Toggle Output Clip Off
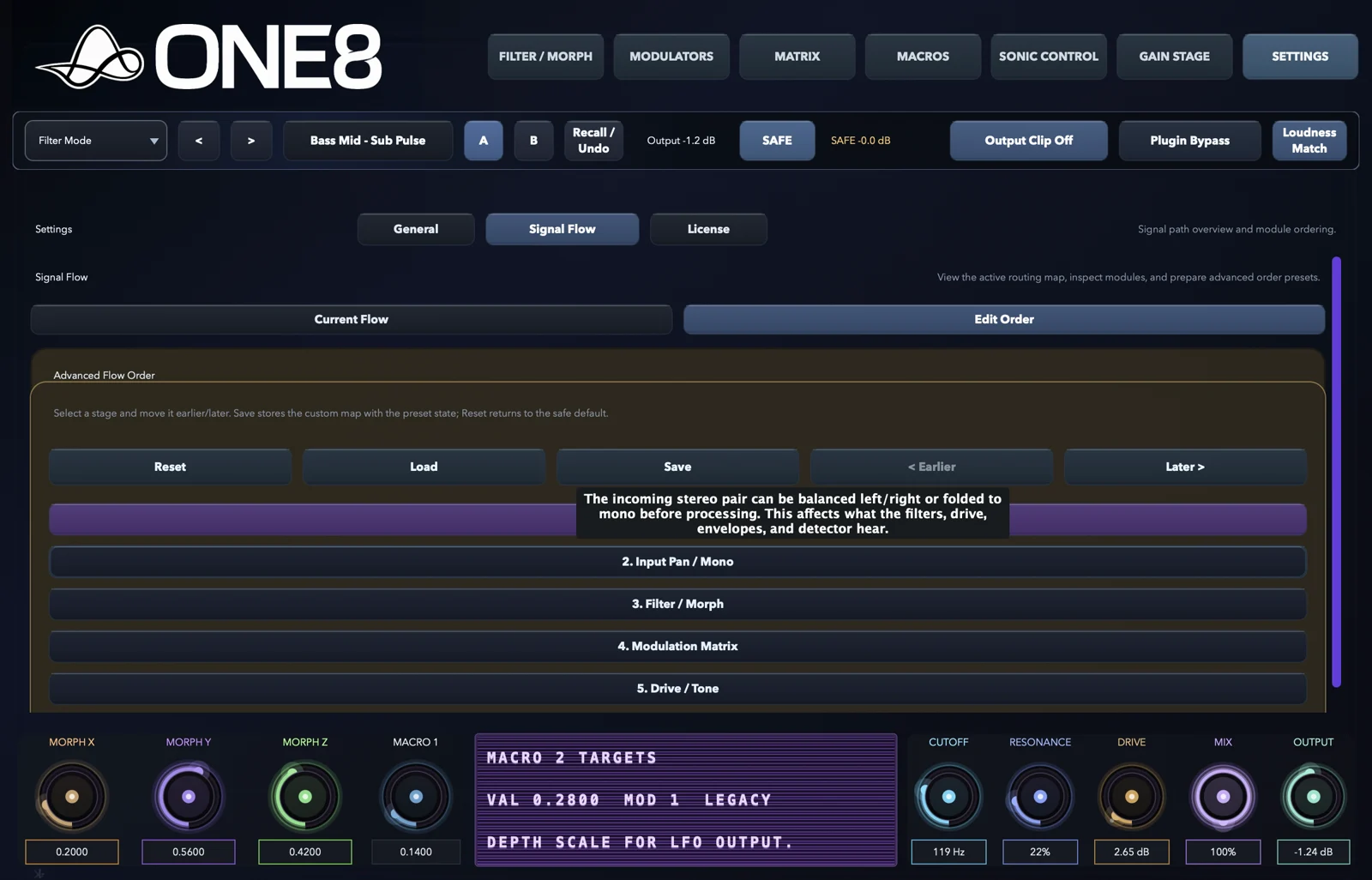 pyautogui.click(x=1028, y=141)
